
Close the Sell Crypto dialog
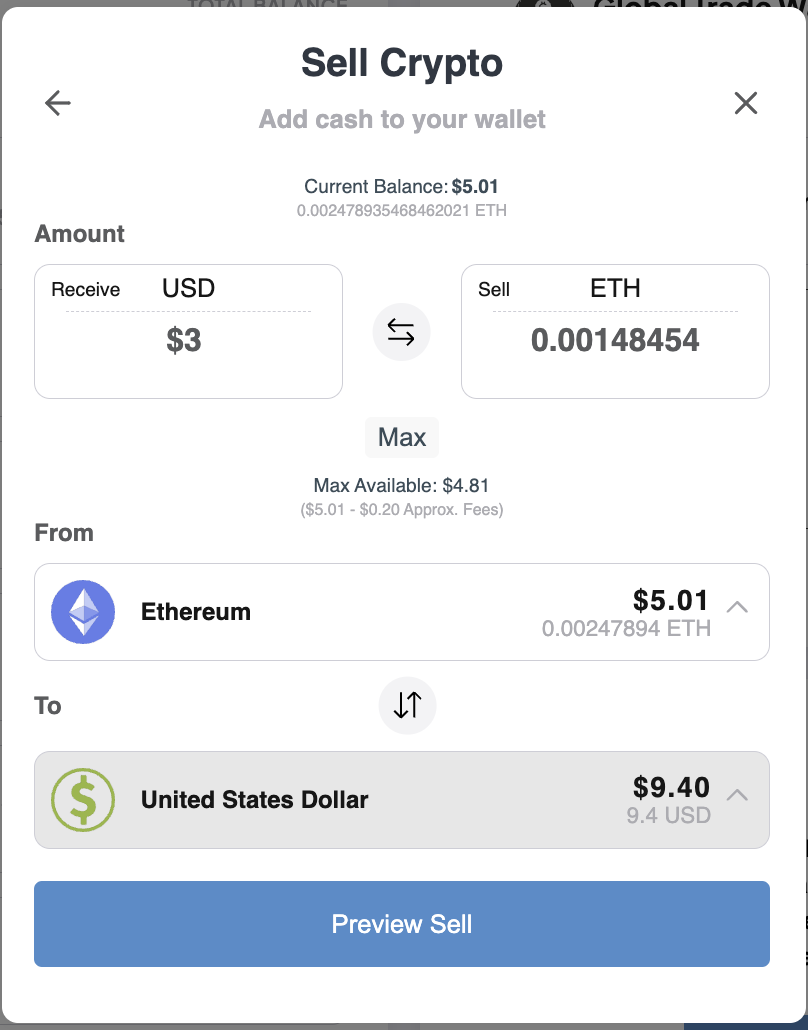coord(746,103)
